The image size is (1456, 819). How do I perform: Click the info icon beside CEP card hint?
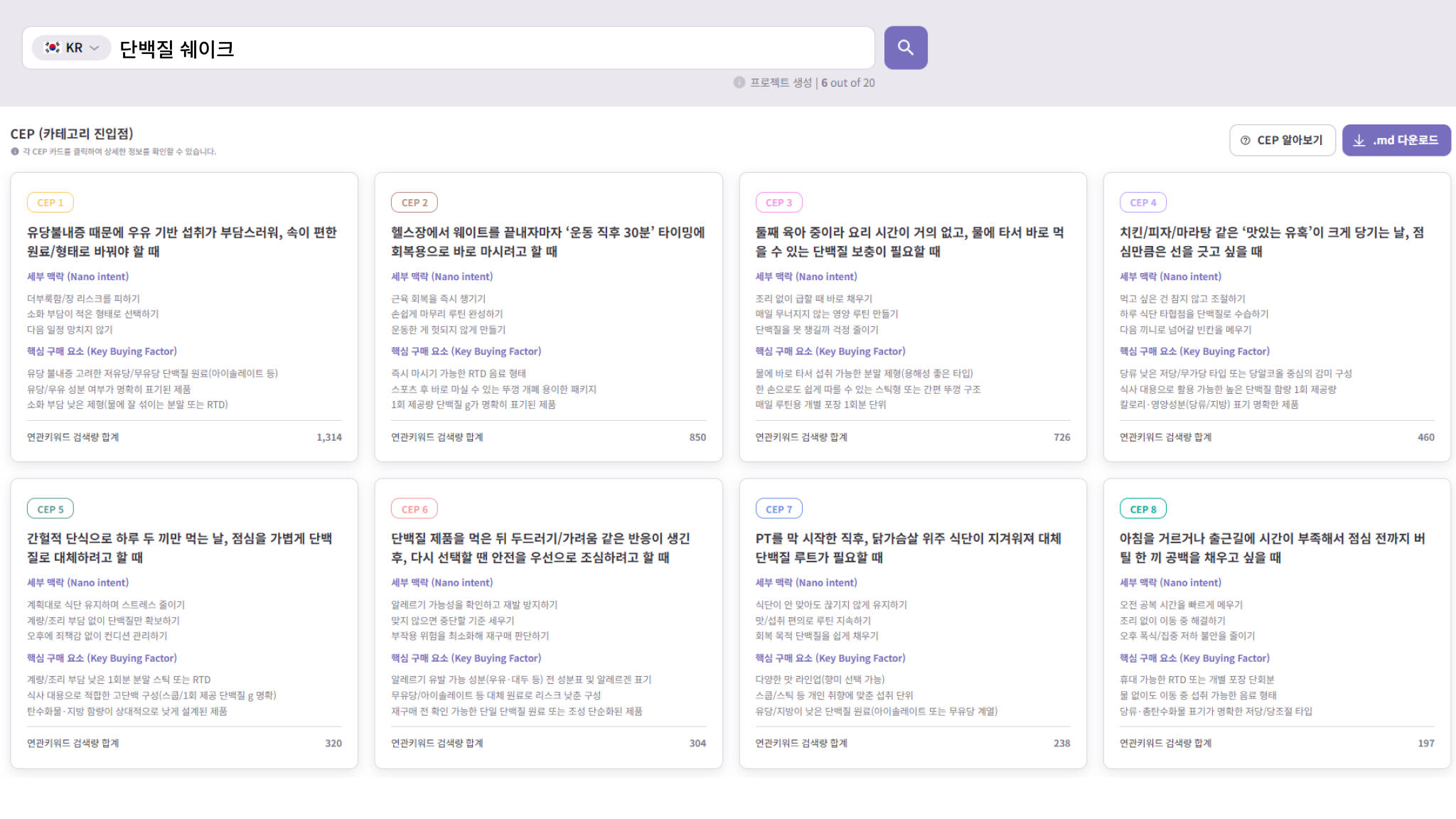[15, 151]
